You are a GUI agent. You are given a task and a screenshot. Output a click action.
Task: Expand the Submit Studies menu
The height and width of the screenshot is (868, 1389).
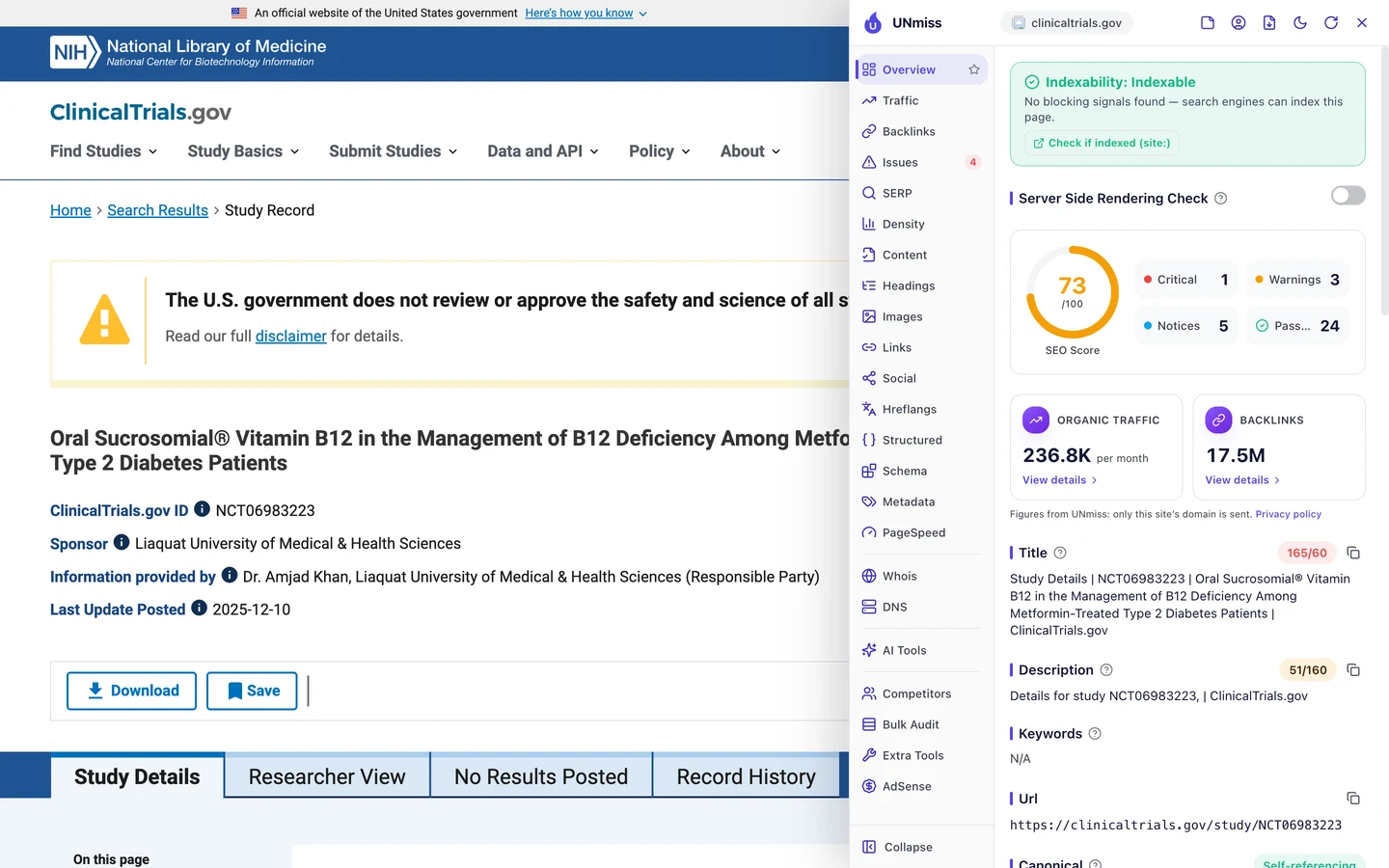pyautogui.click(x=394, y=151)
